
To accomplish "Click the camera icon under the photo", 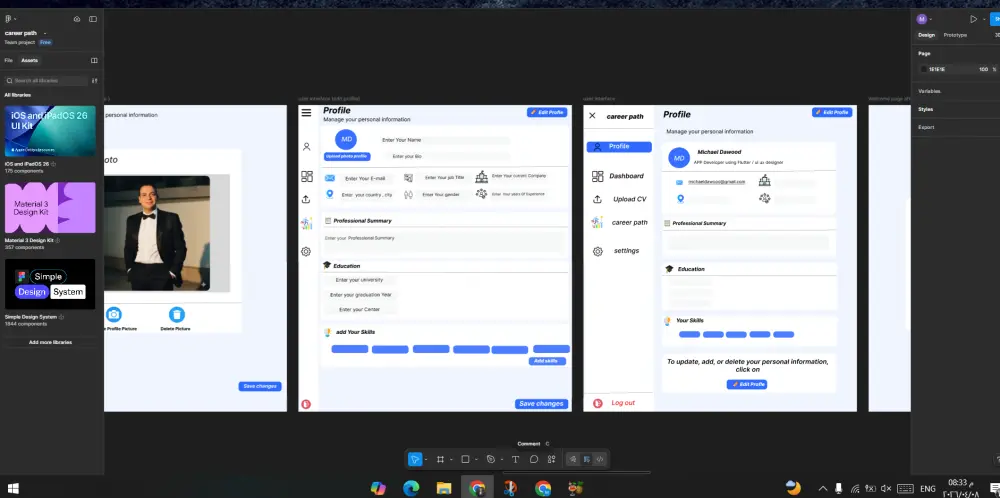I will 114,314.
